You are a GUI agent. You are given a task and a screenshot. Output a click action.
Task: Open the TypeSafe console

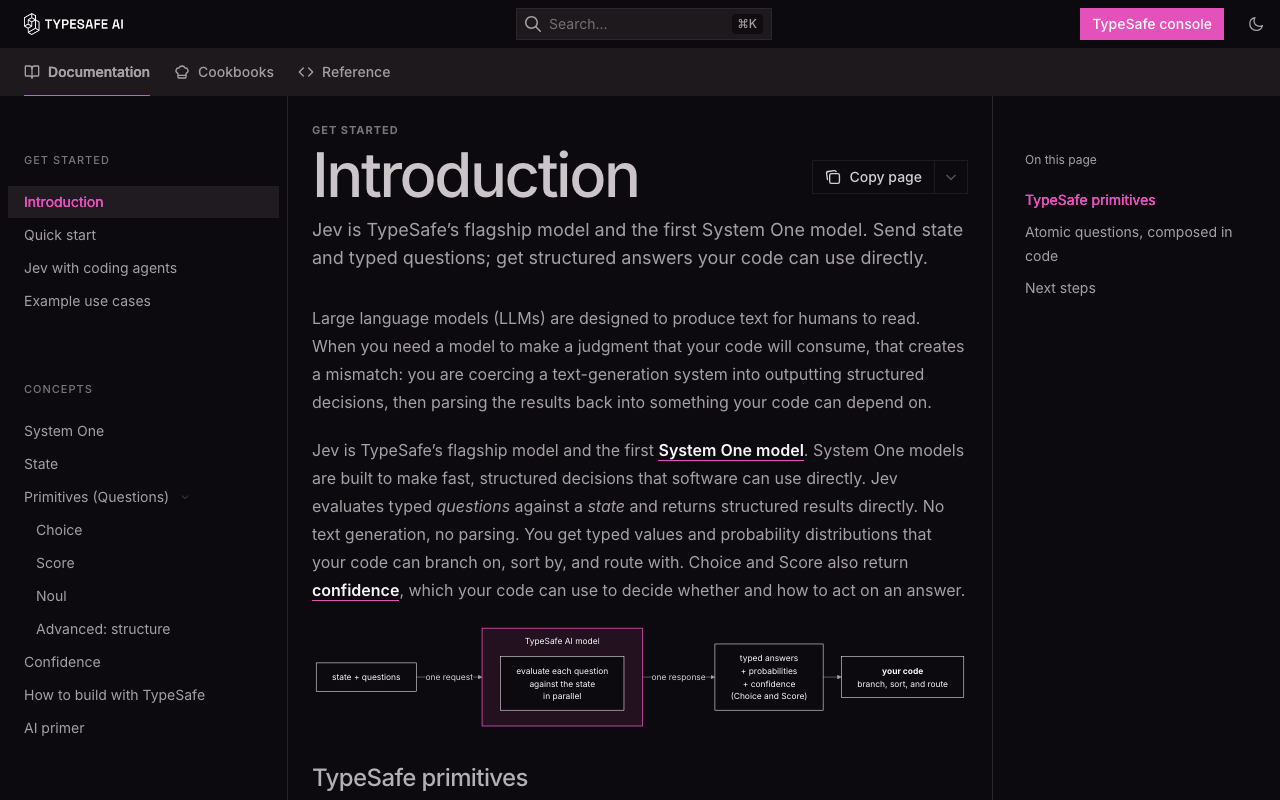pyautogui.click(x=1152, y=24)
